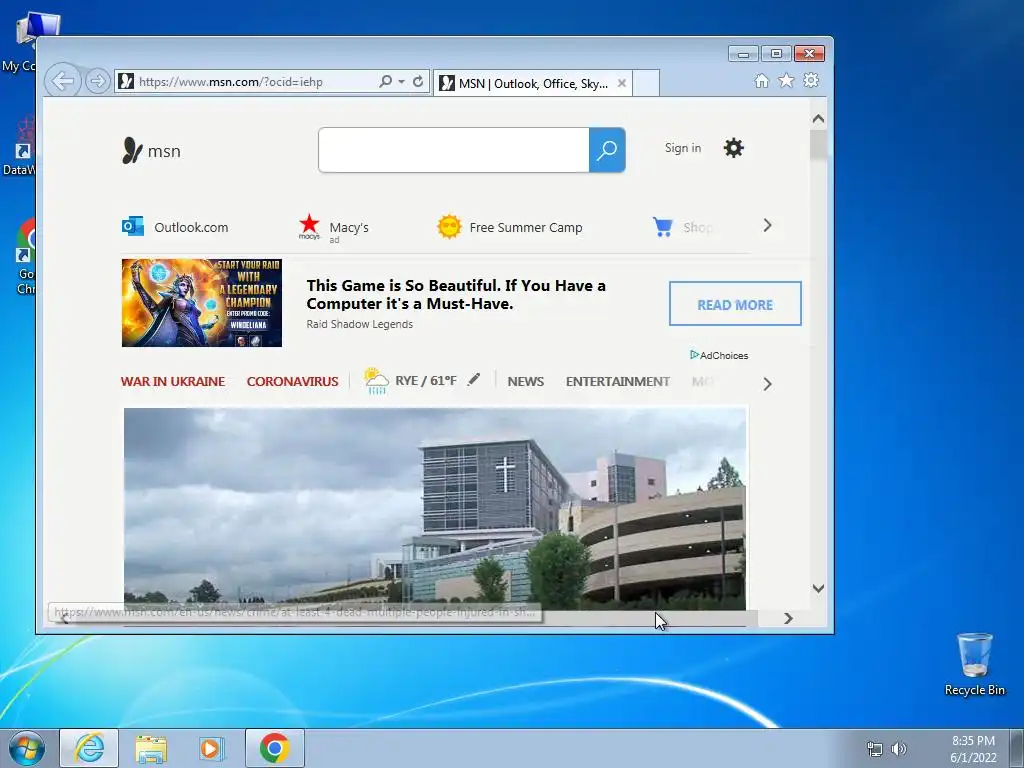1024x768 pixels.
Task: Click the READ MORE button
Action: pyautogui.click(x=735, y=304)
